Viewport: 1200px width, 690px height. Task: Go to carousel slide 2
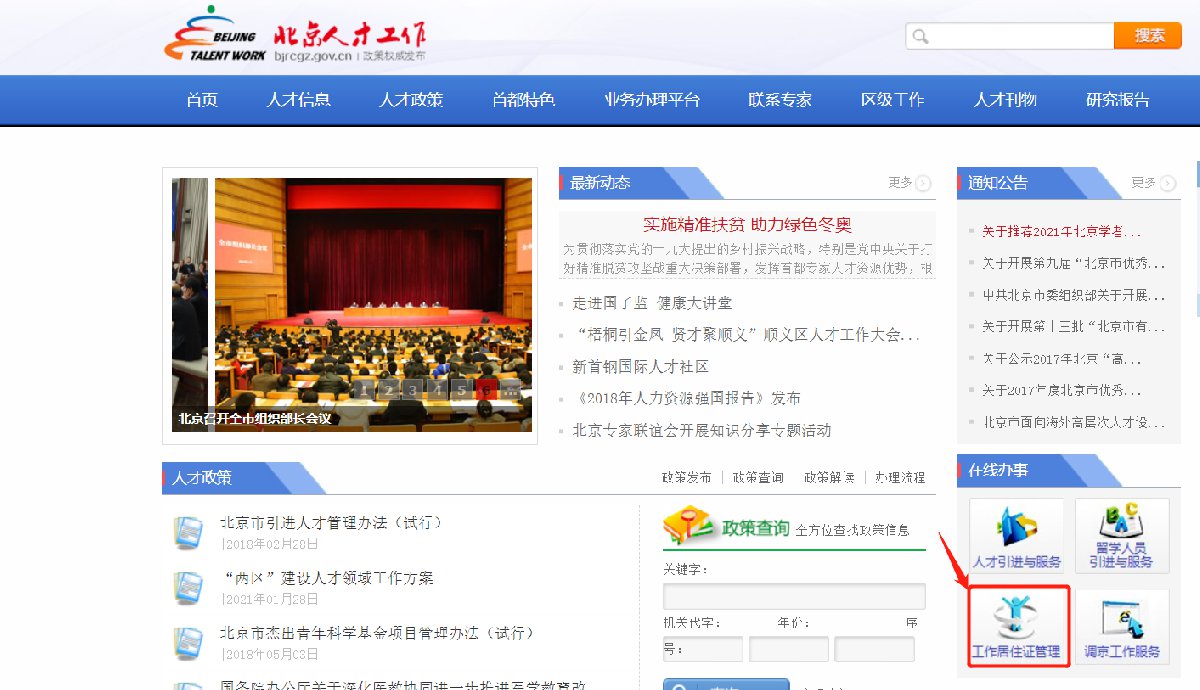(x=389, y=390)
